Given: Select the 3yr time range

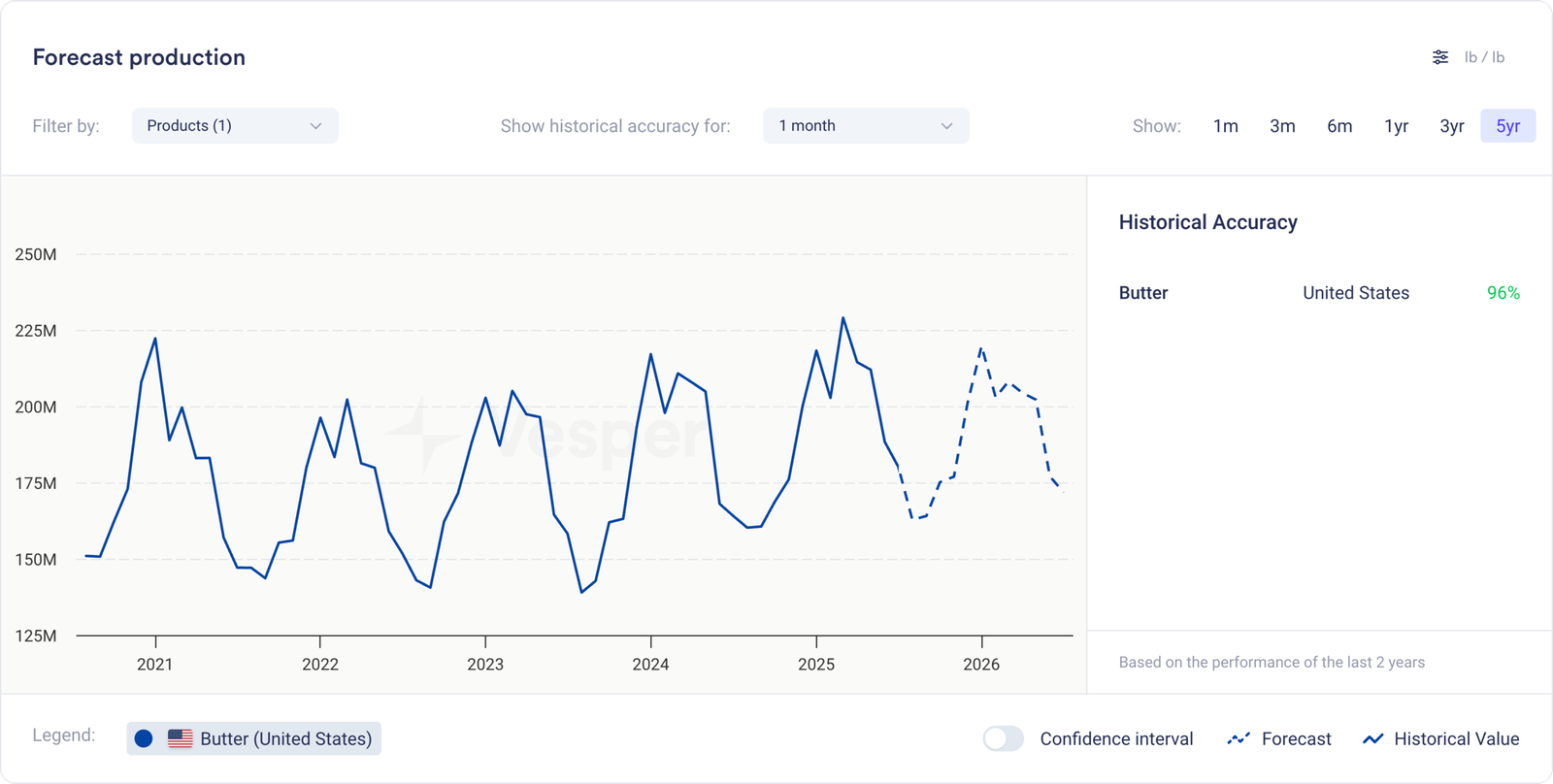Looking at the screenshot, I should pos(1451,126).
